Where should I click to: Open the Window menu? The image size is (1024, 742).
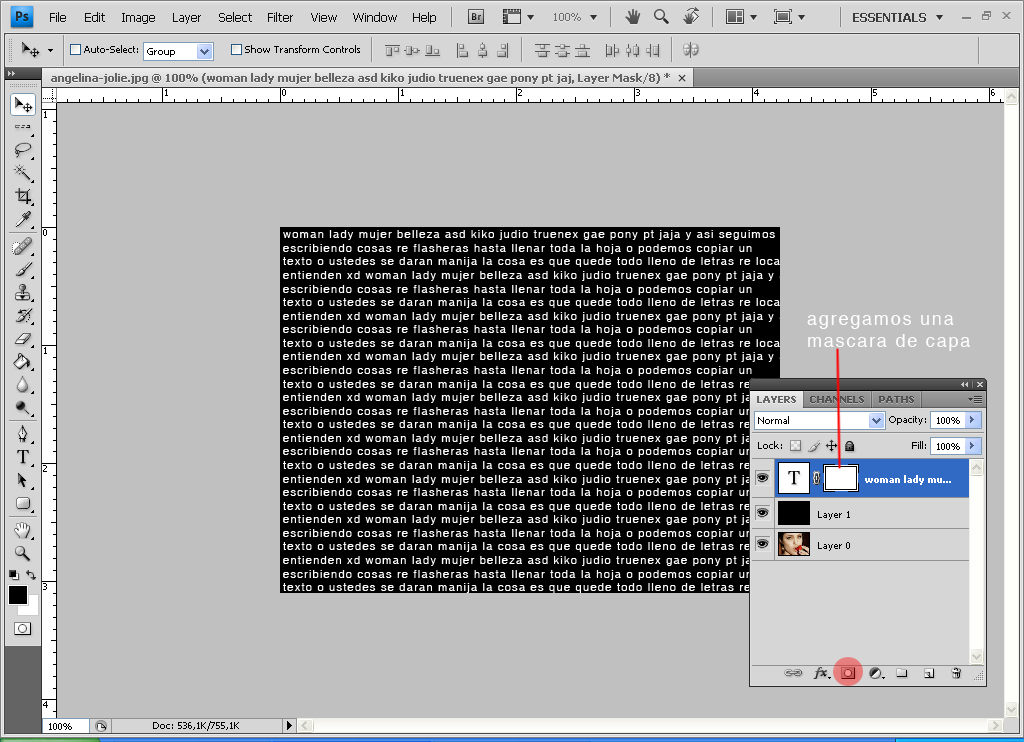tap(374, 18)
